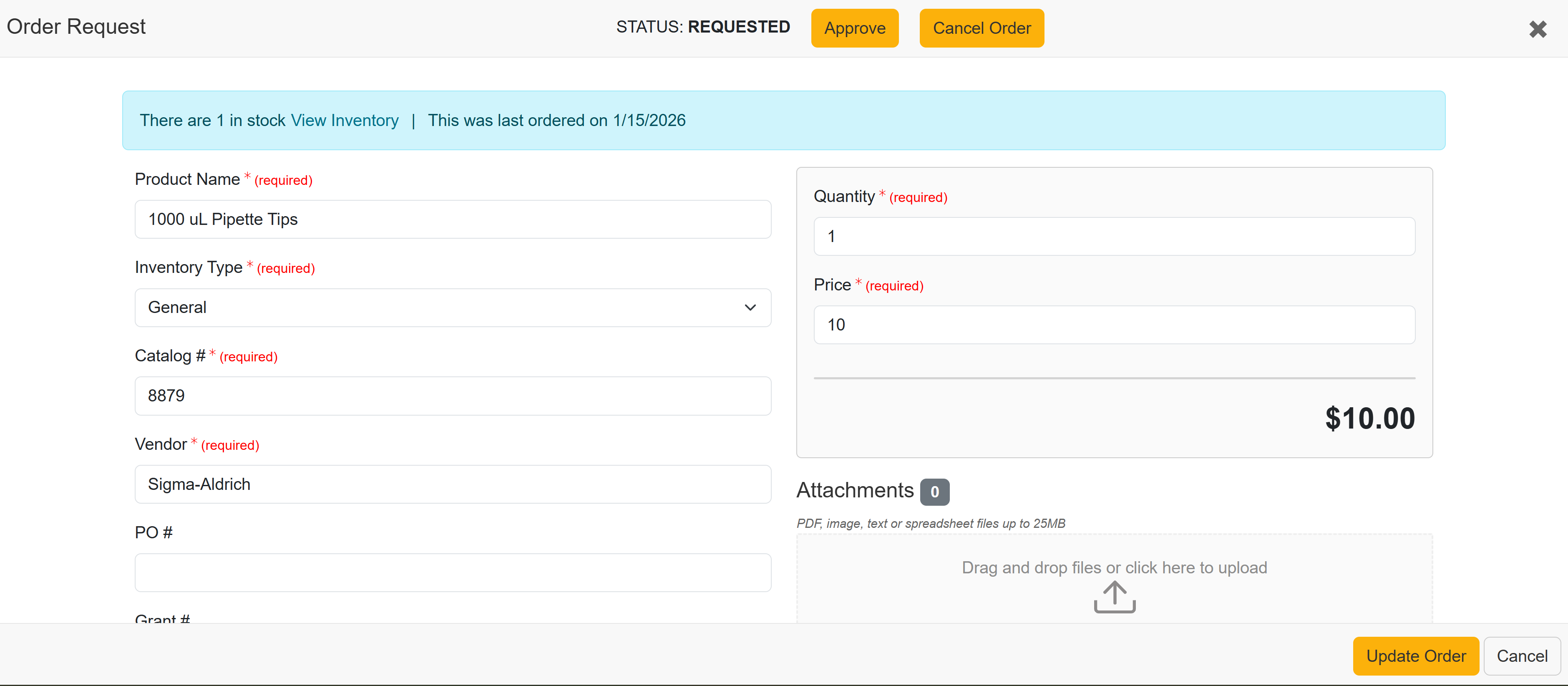Open the View Inventory link
The height and width of the screenshot is (686, 1568).
coord(345,121)
